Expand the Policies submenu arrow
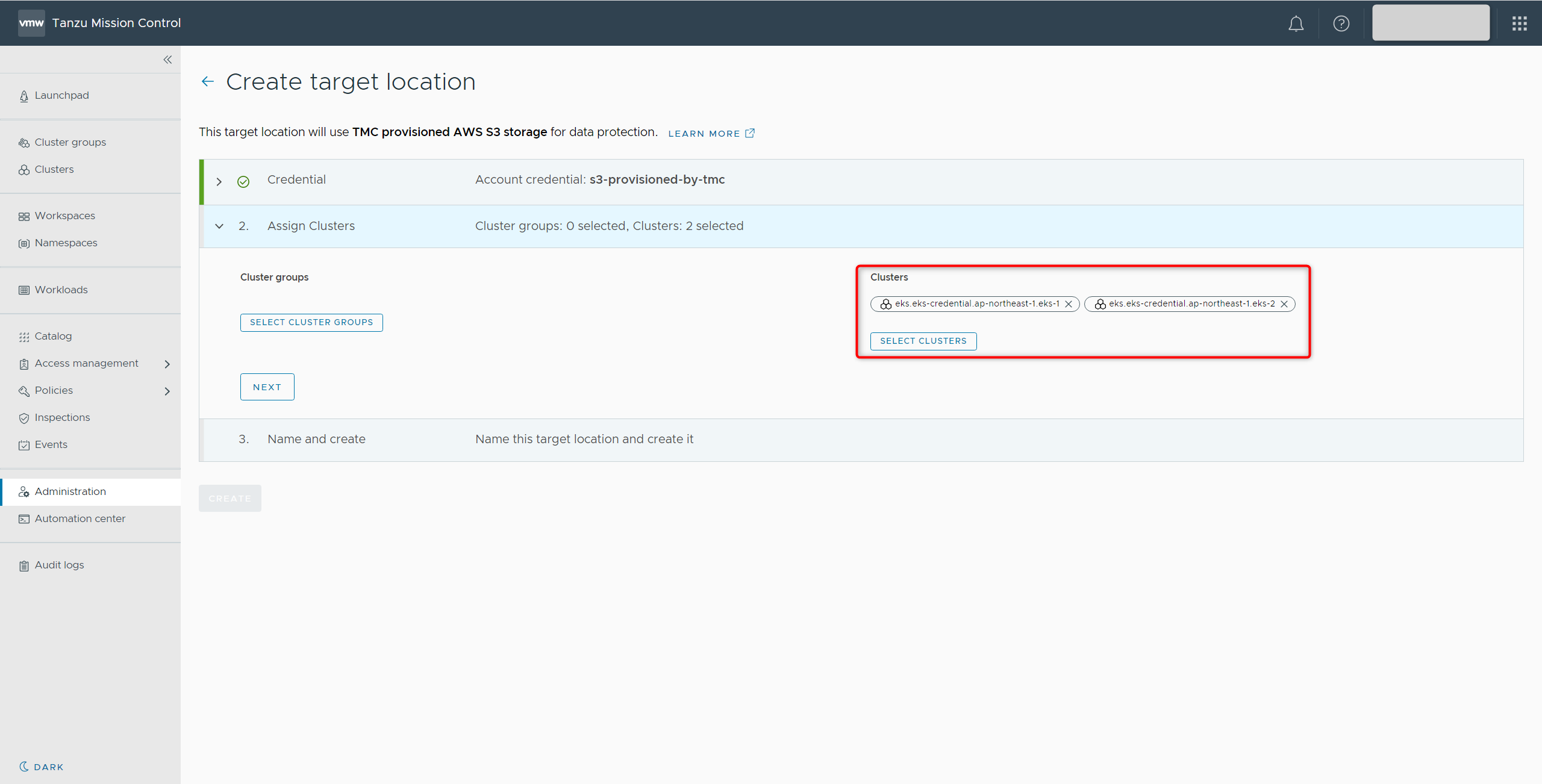Screen dimensions: 1542x784 click(x=167, y=391)
